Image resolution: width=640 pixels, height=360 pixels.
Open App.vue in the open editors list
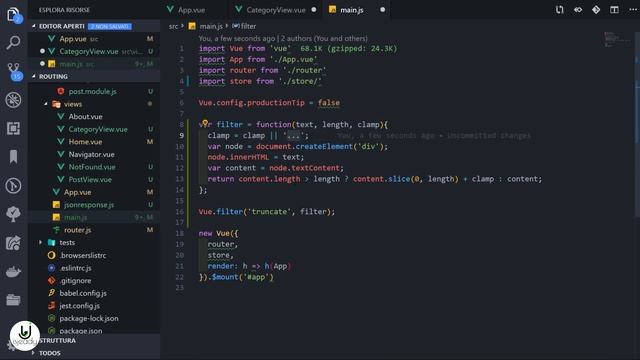(94, 39)
